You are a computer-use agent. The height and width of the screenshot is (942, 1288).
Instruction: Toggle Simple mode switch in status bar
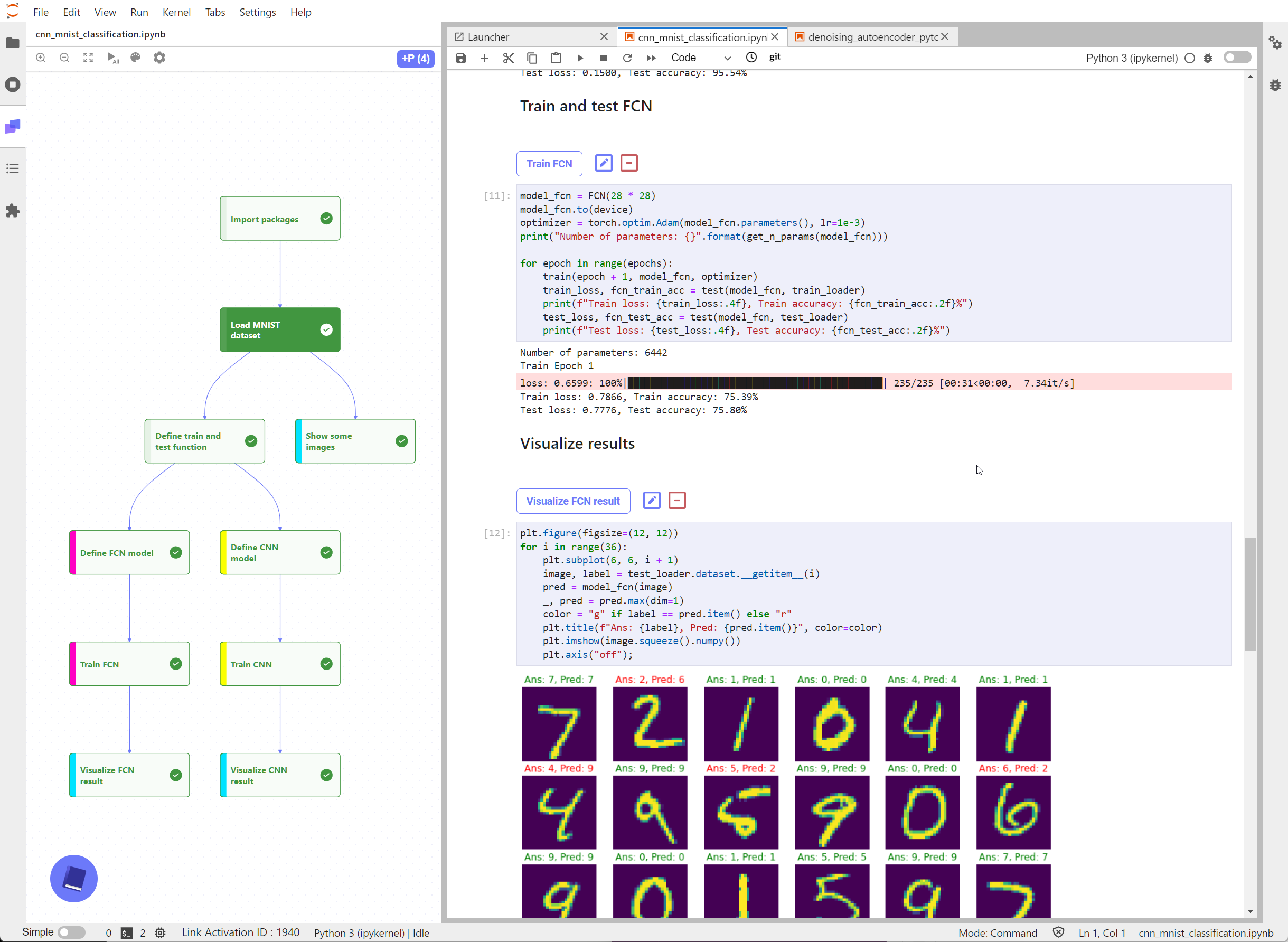(71, 932)
